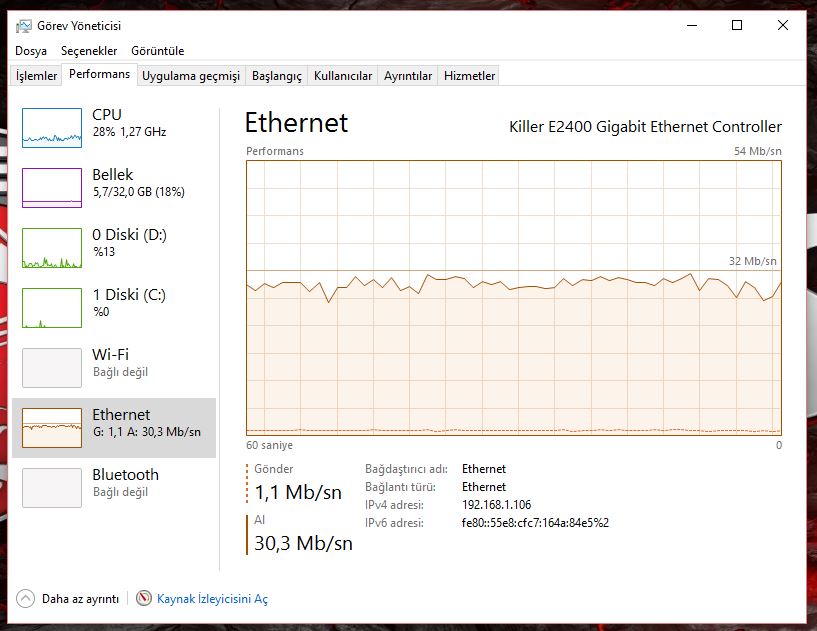Select the 0 Diski (D:) graph thumbnail

[52, 248]
